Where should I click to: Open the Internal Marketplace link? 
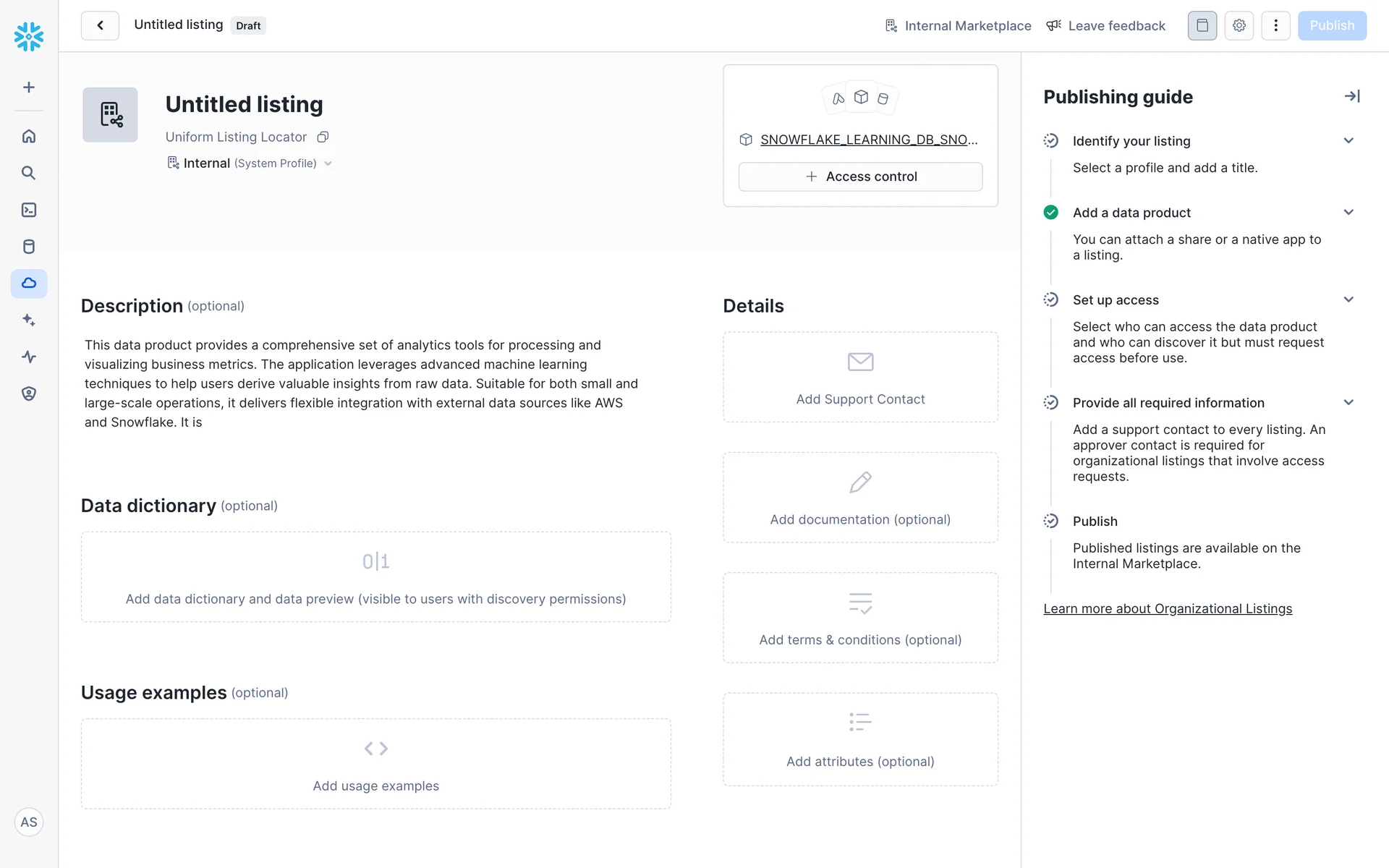tap(959, 26)
